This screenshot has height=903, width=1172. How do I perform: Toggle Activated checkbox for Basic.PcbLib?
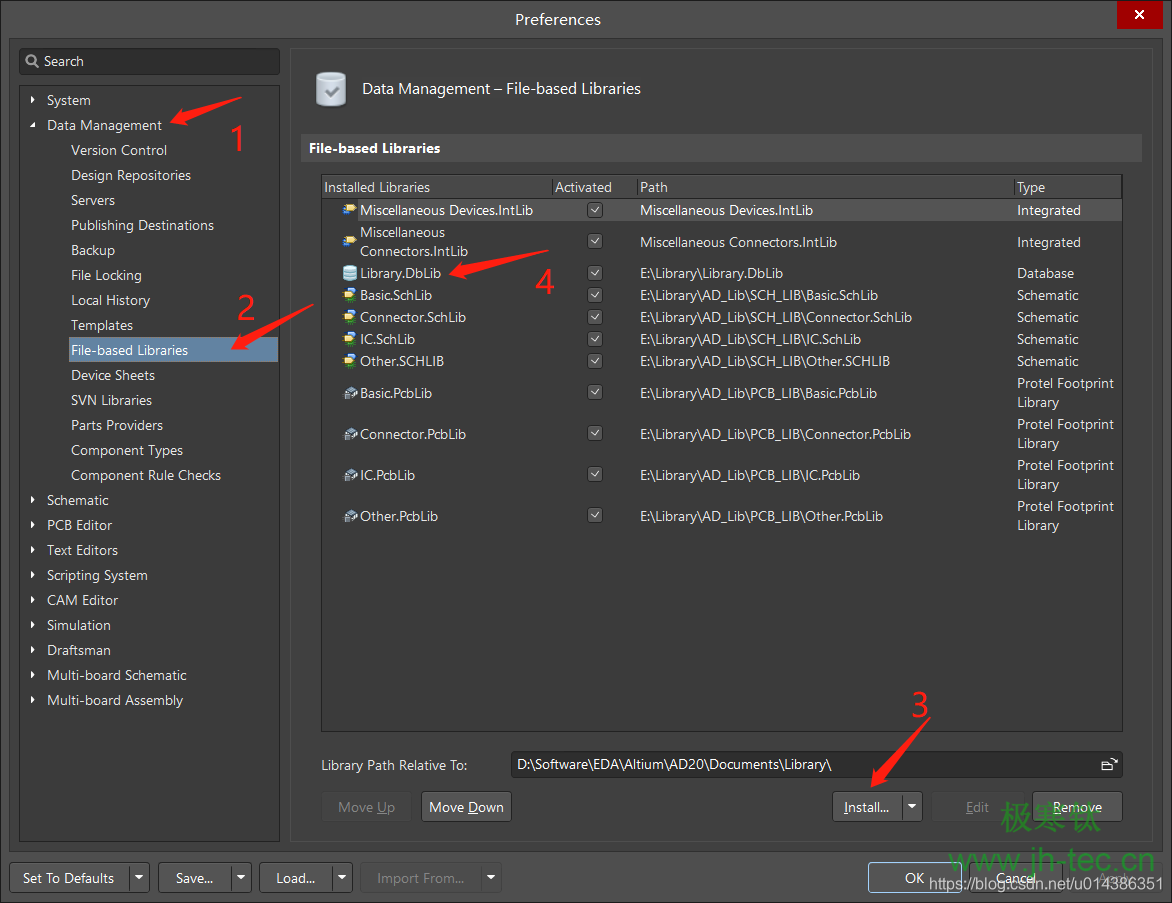coord(595,393)
